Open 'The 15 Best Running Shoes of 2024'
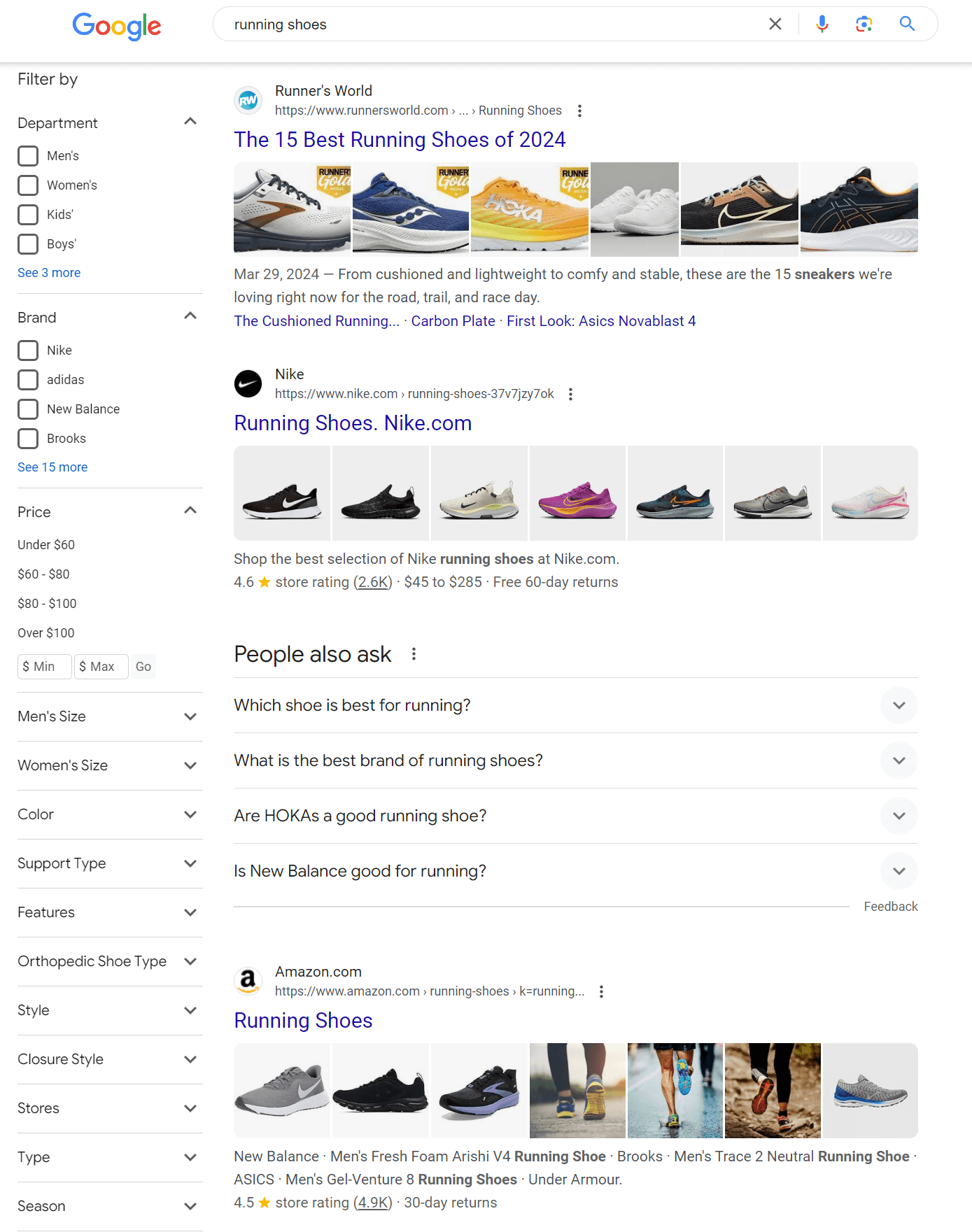The image size is (972, 1232). 400,140
